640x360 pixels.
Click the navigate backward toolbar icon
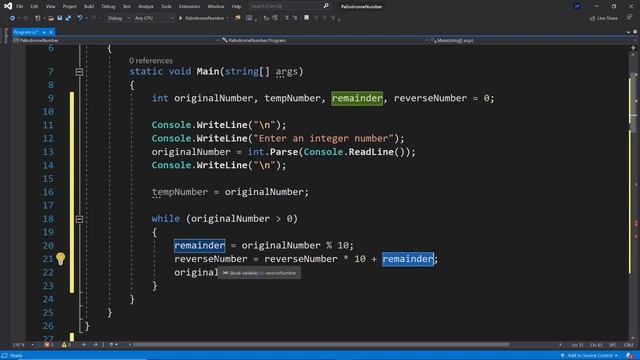[x=12, y=18]
